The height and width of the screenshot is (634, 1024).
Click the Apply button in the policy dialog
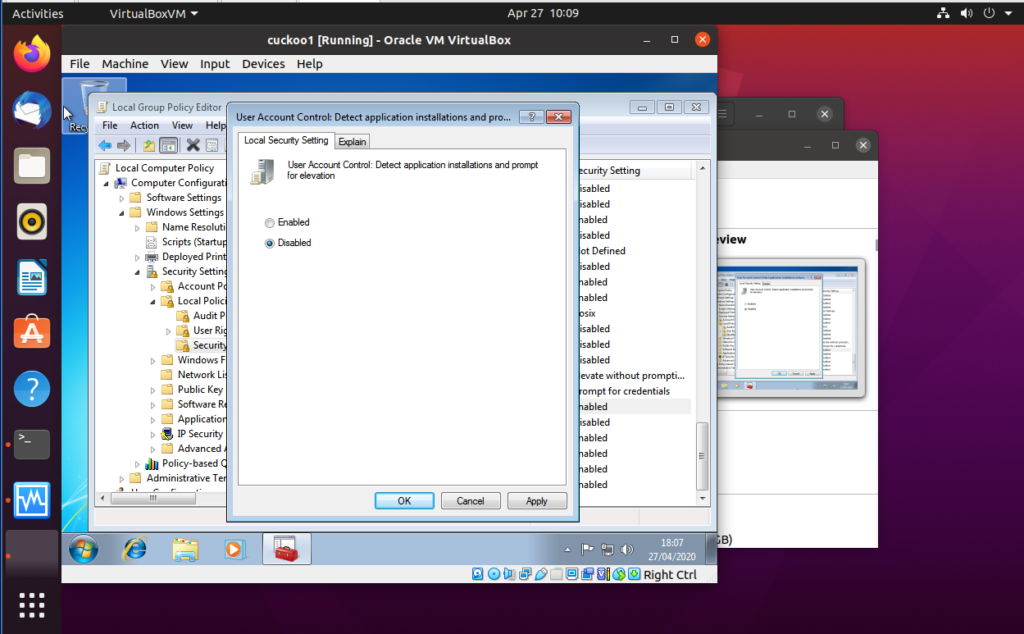click(x=537, y=500)
